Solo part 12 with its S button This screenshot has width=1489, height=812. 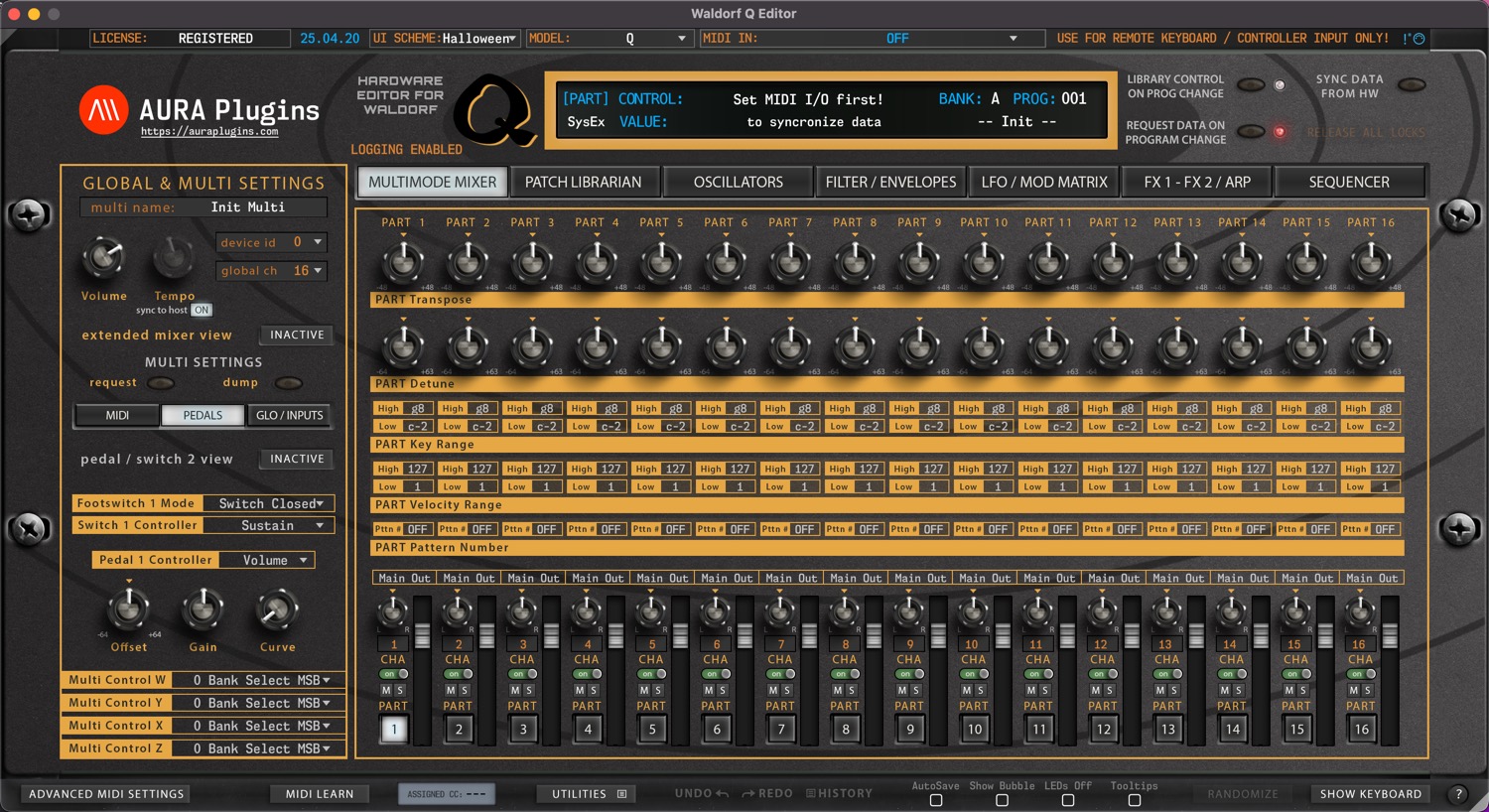tap(1110, 690)
